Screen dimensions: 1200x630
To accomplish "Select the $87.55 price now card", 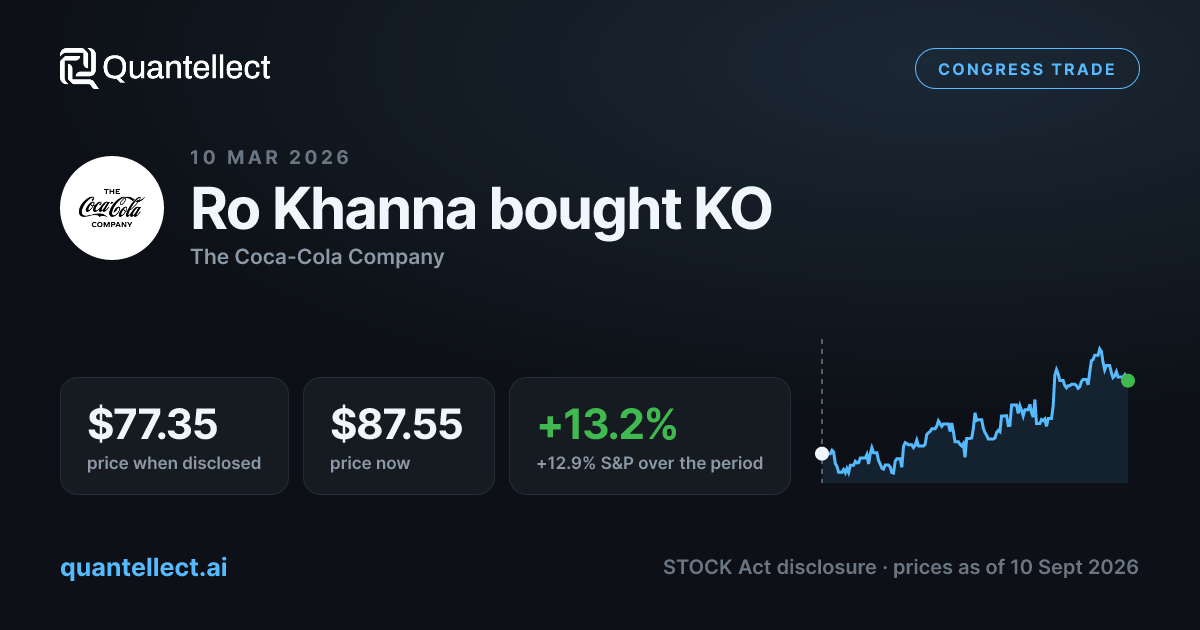I will [x=399, y=436].
